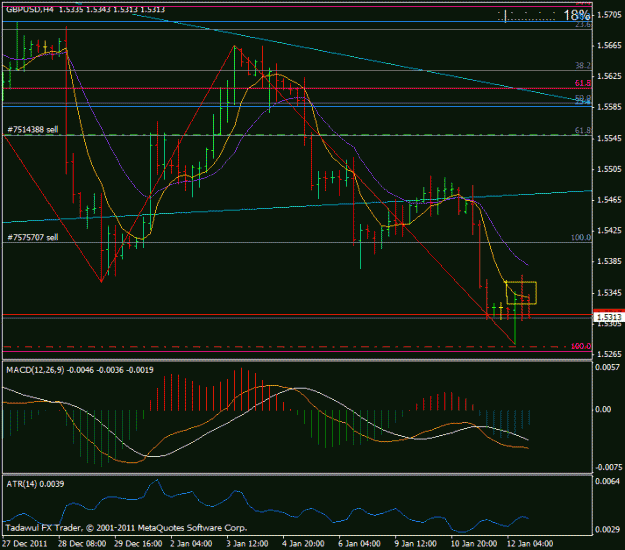Click the 1.5625 price axis label
The height and width of the screenshot is (550, 625).
[609, 76]
